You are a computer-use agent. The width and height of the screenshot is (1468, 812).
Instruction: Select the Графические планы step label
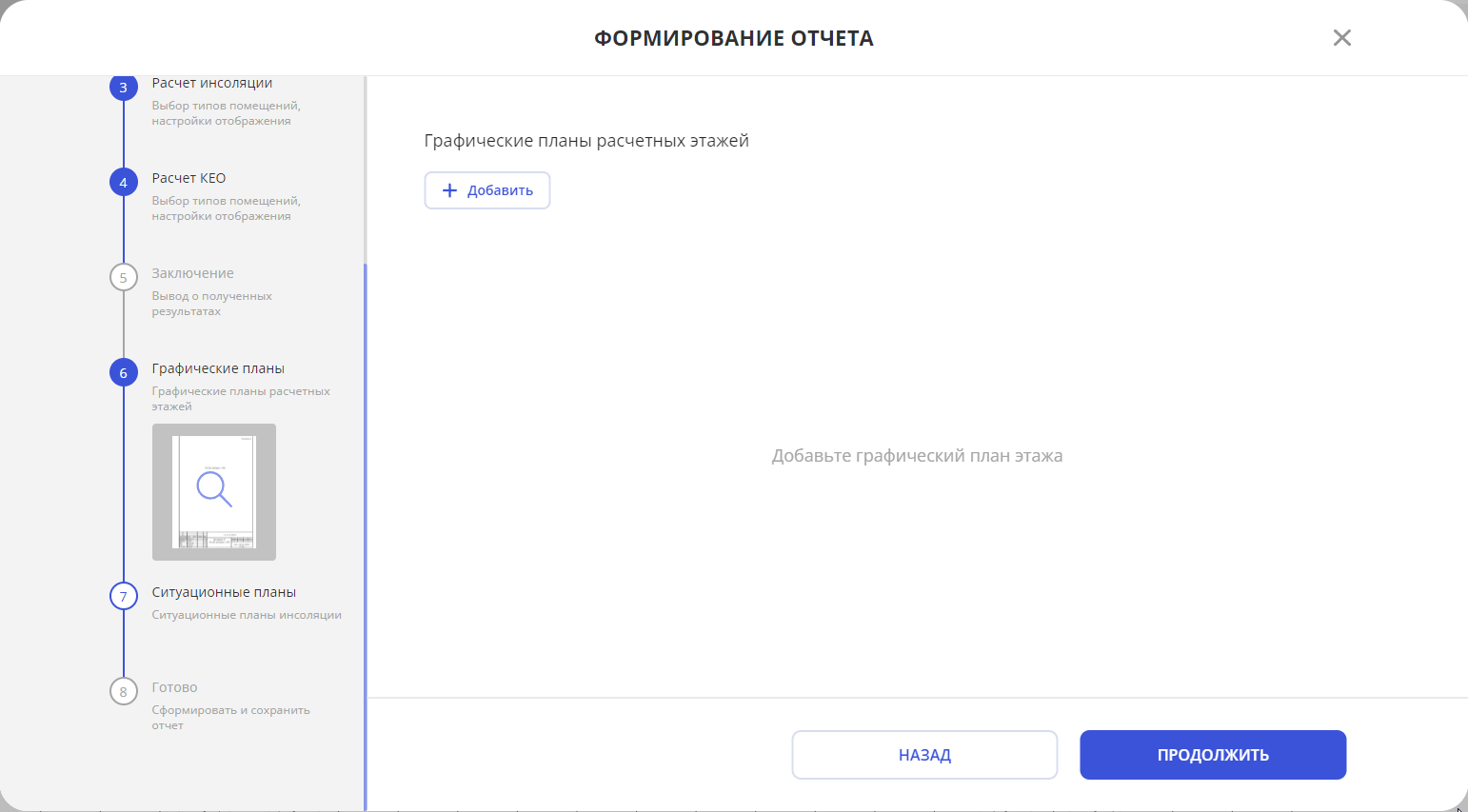pos(218,368)
